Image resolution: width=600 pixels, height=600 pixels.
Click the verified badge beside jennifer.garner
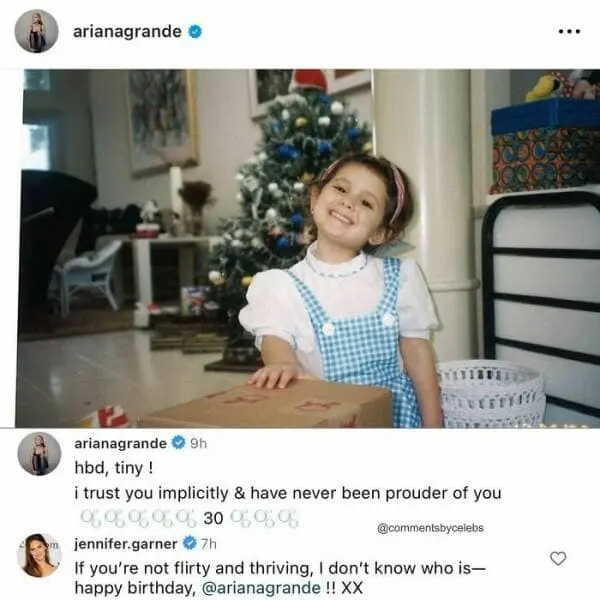pos(187,545)
